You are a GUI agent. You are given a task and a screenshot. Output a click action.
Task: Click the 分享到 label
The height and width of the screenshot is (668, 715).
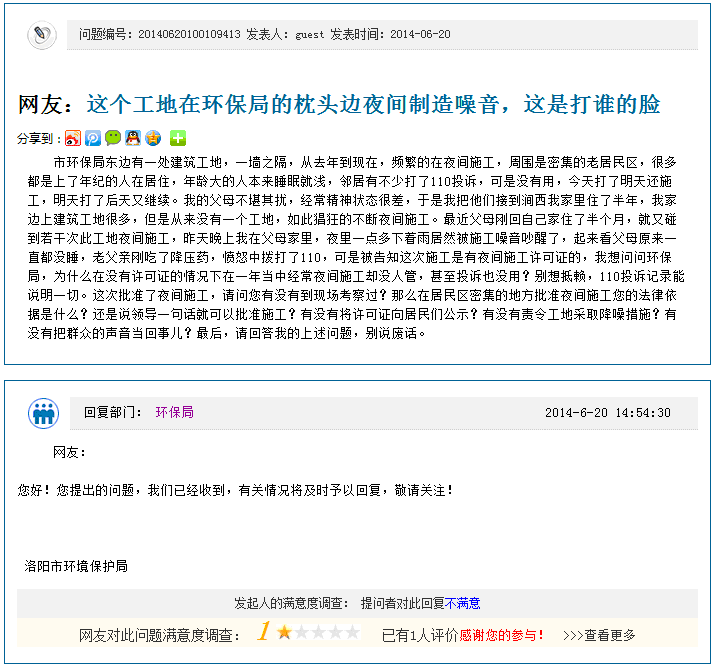tap(39, 138)
